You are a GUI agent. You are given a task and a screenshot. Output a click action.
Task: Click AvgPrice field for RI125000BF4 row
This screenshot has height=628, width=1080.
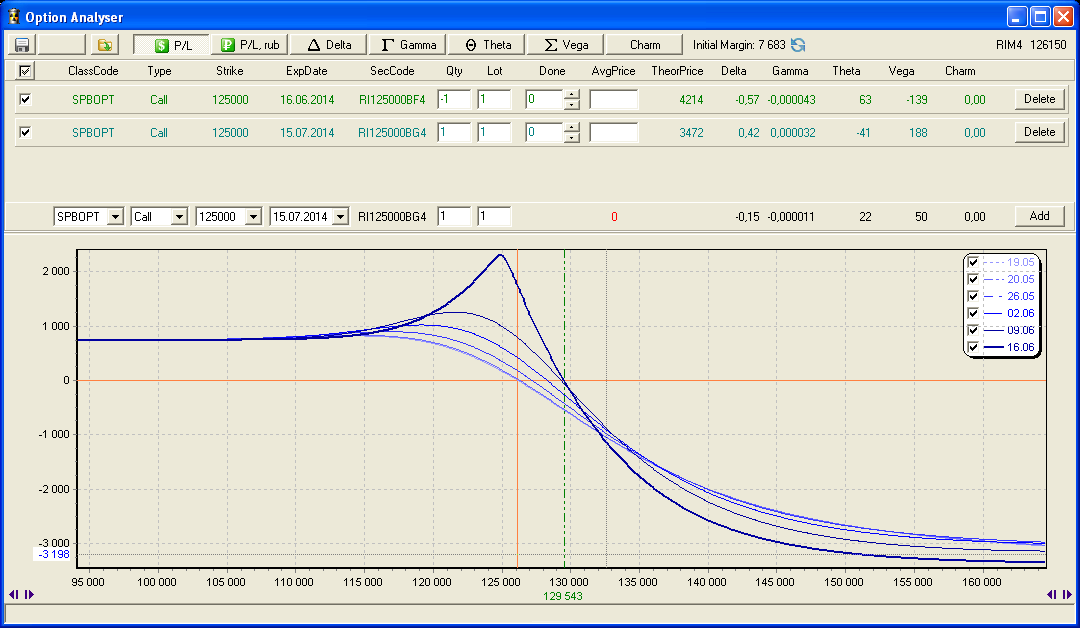click(613, 99)
